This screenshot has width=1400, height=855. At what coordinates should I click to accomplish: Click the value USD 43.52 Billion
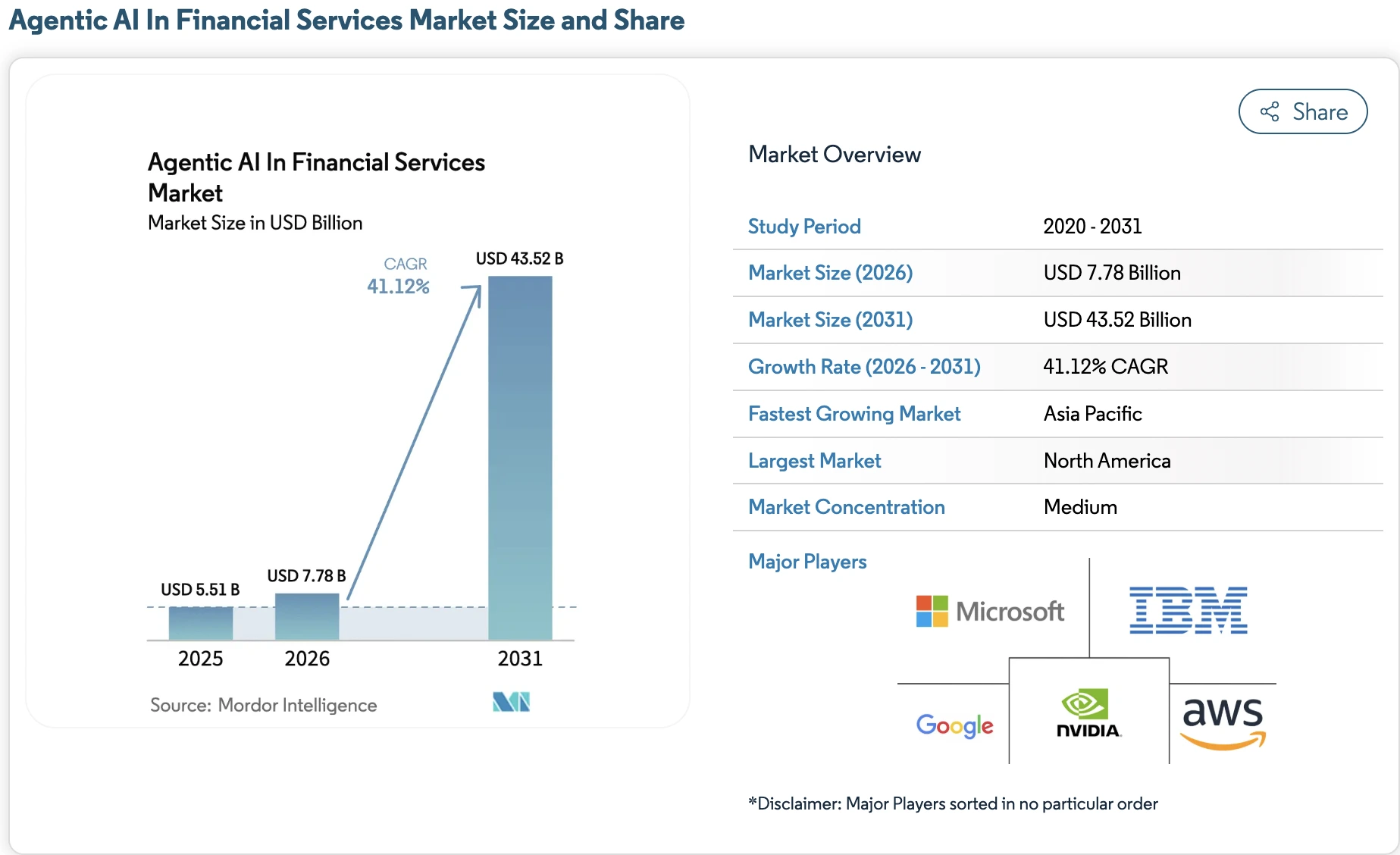pyautogui.click(x=1117, y=320)
